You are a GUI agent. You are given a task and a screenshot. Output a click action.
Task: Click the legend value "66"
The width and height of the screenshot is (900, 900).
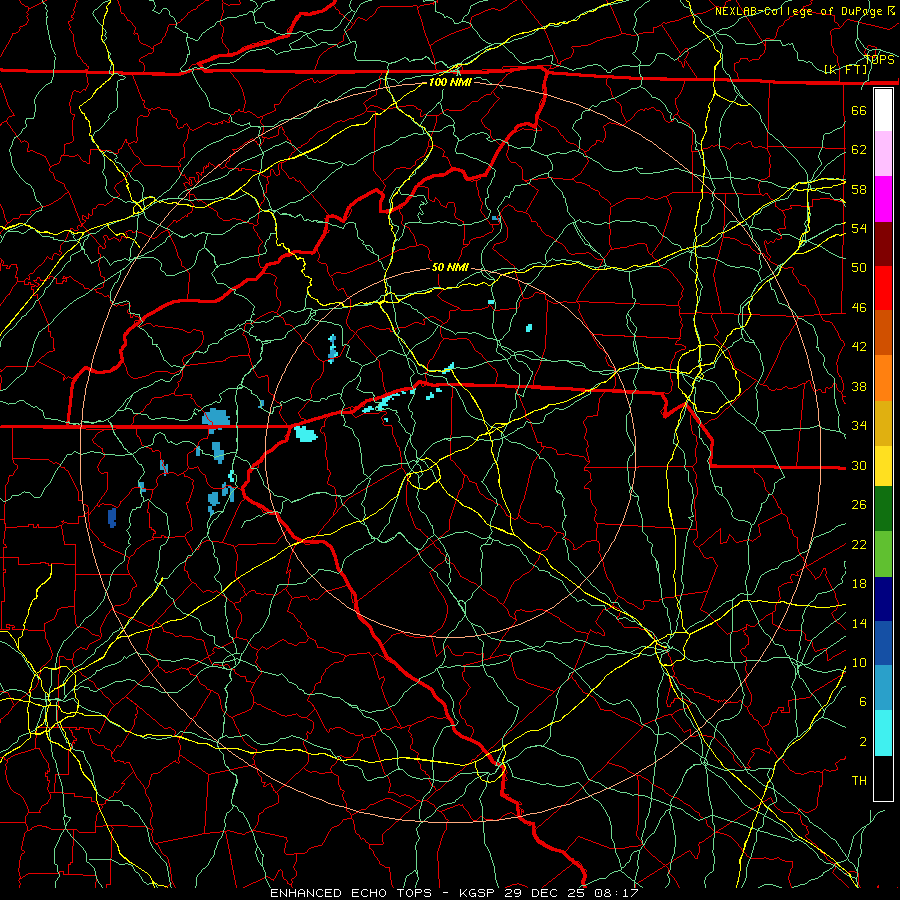click(x=859, y=110)
